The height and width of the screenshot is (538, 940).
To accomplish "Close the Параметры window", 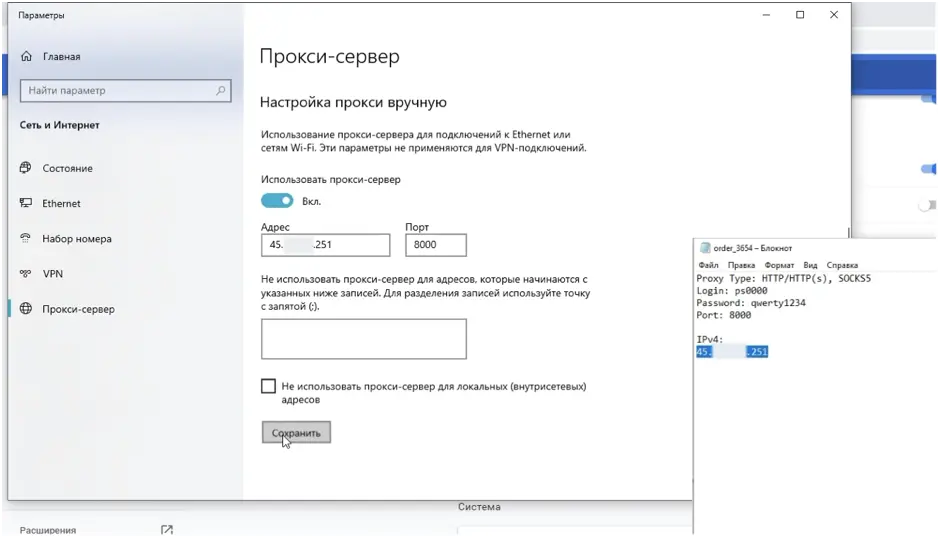I will click(x=834, y=15).
